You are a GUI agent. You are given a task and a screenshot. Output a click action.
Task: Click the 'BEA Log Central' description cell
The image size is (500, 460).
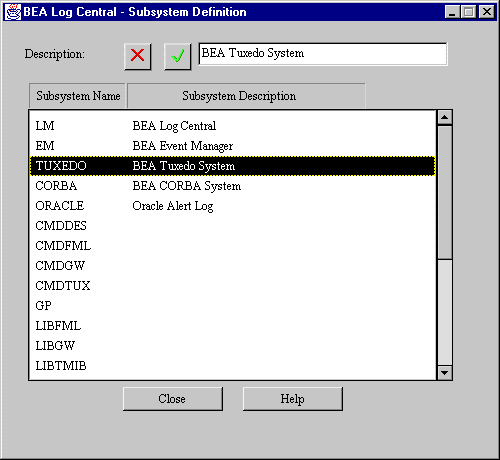[x=174, y=126]
